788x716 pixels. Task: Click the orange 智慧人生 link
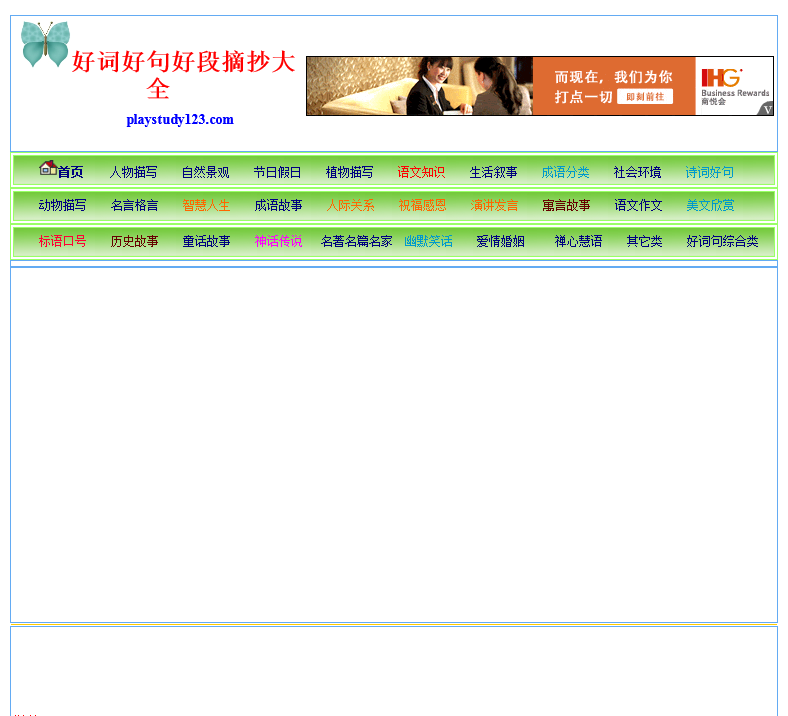point(206,205)
